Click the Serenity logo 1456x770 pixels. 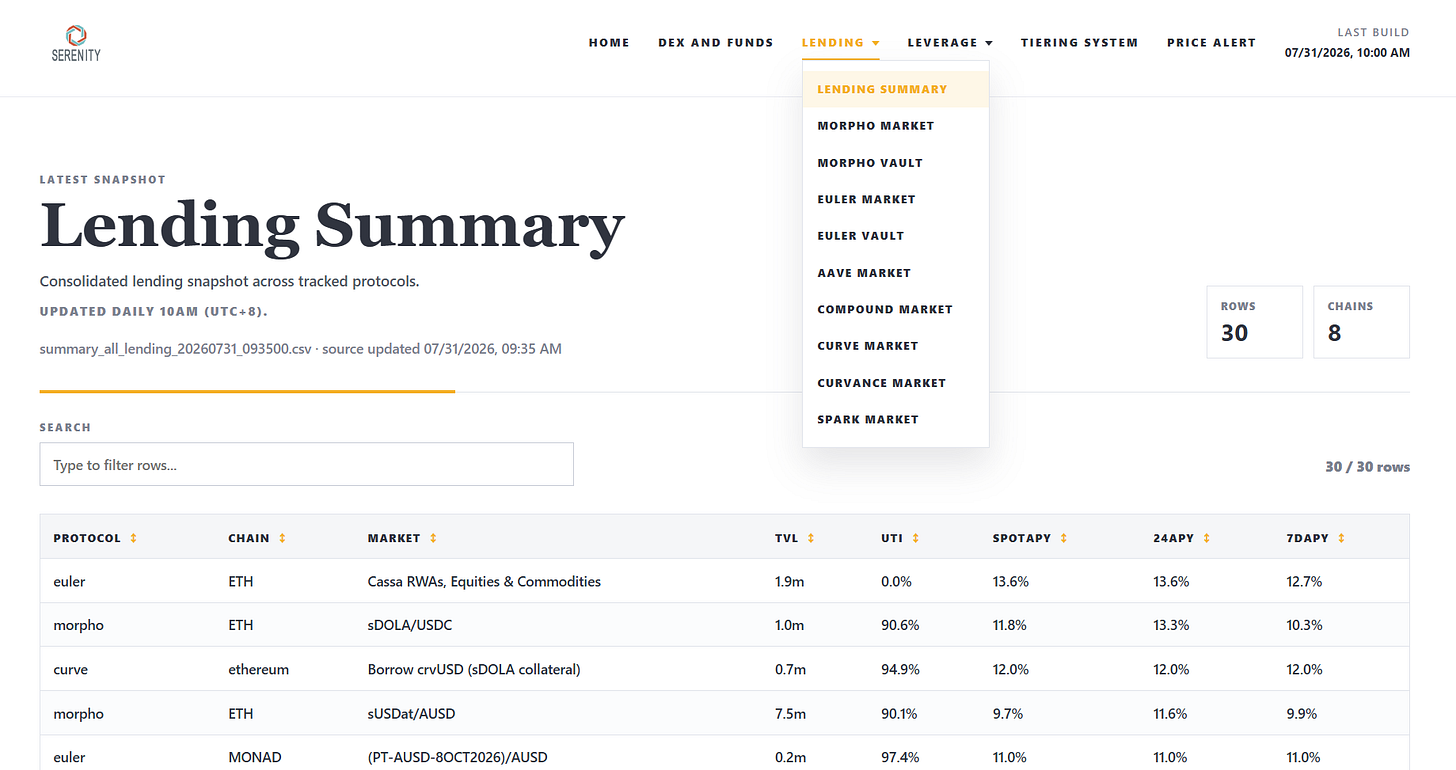76,43
